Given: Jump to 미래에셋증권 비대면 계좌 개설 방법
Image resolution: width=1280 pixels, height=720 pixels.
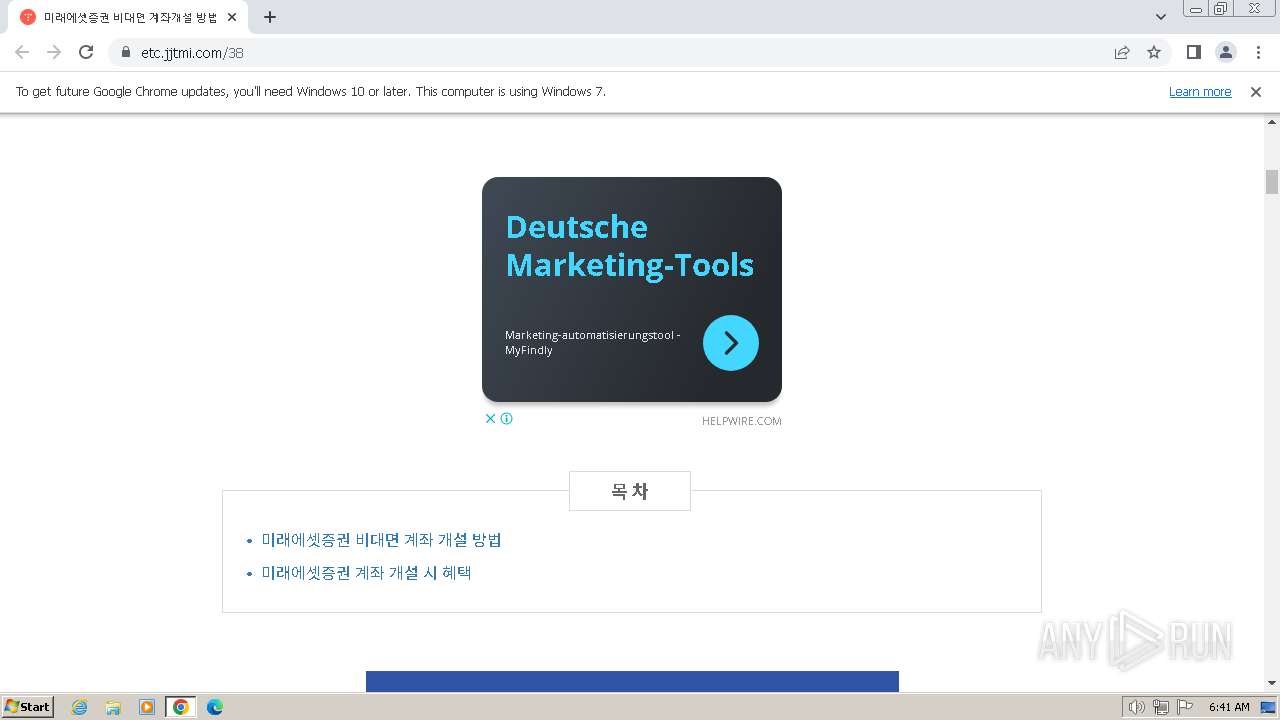Looking at the screenshot, I should [381, 539].
